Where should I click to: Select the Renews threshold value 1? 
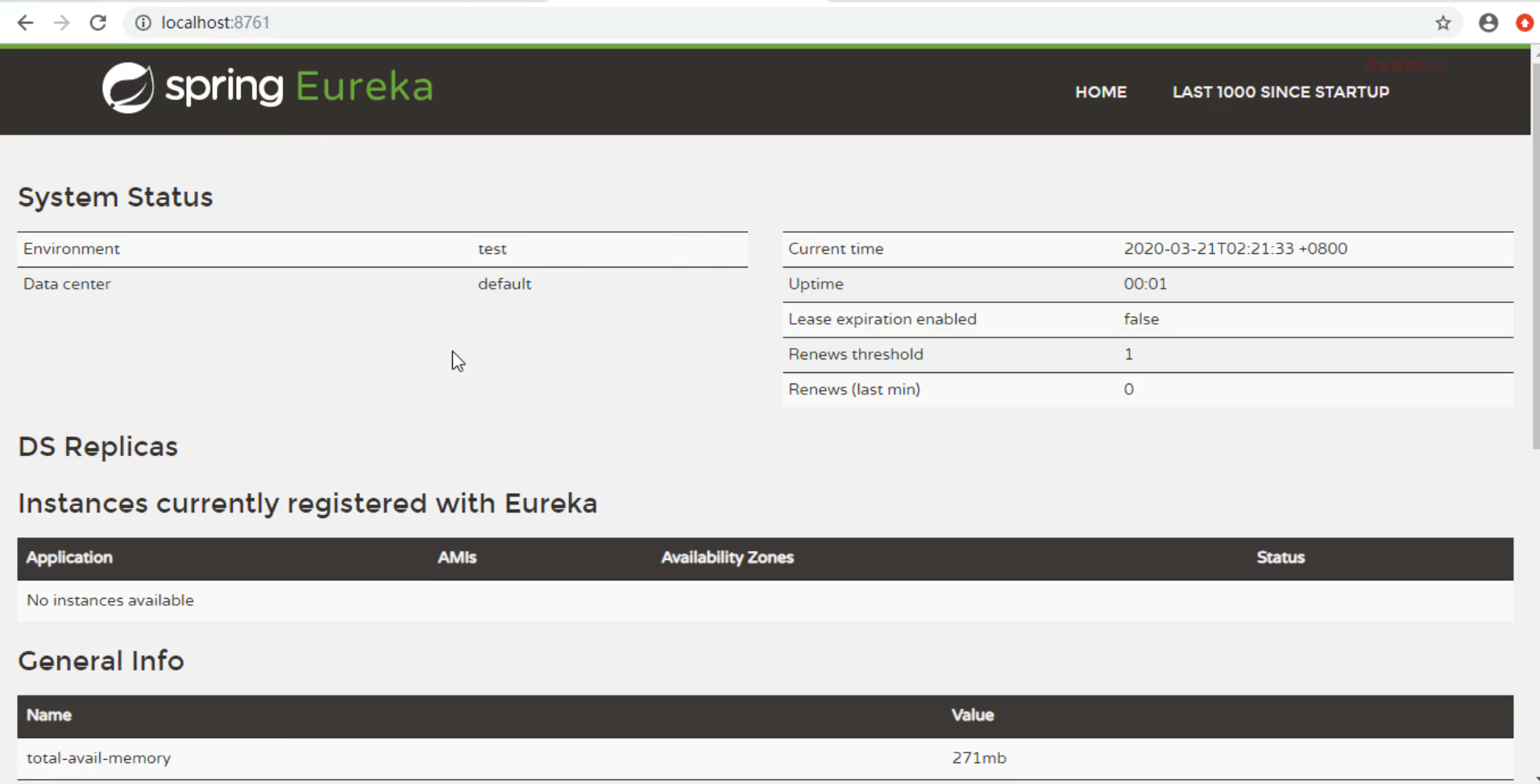point(1128,355)
